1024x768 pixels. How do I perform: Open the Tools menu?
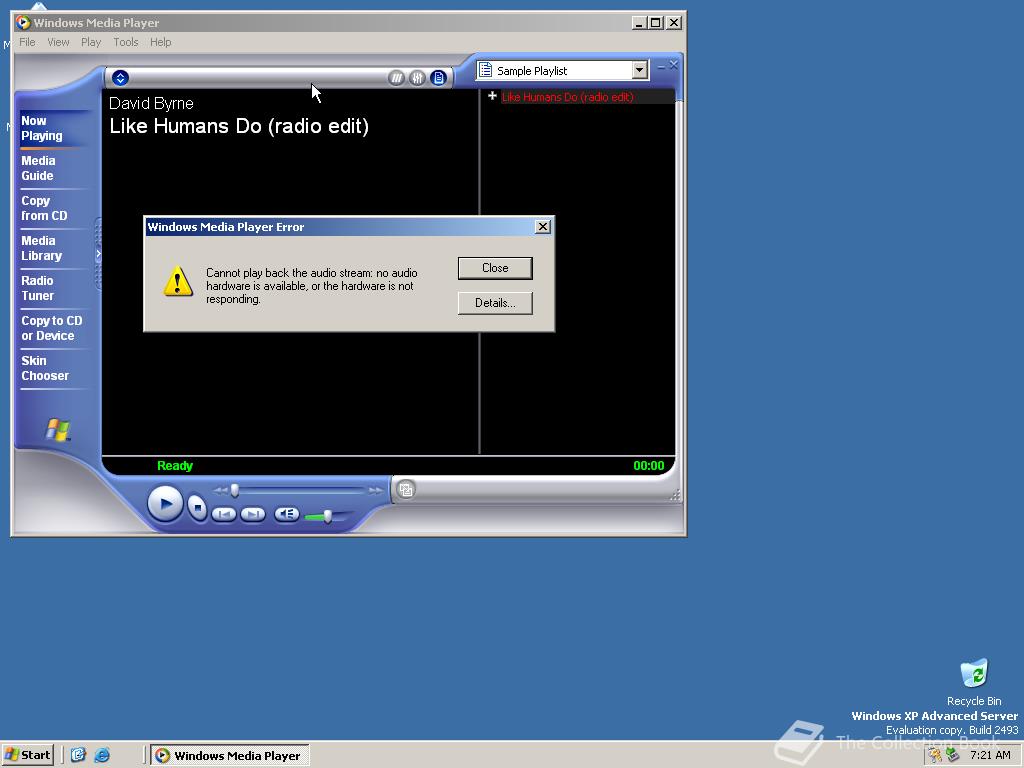(x=125, y=42)
